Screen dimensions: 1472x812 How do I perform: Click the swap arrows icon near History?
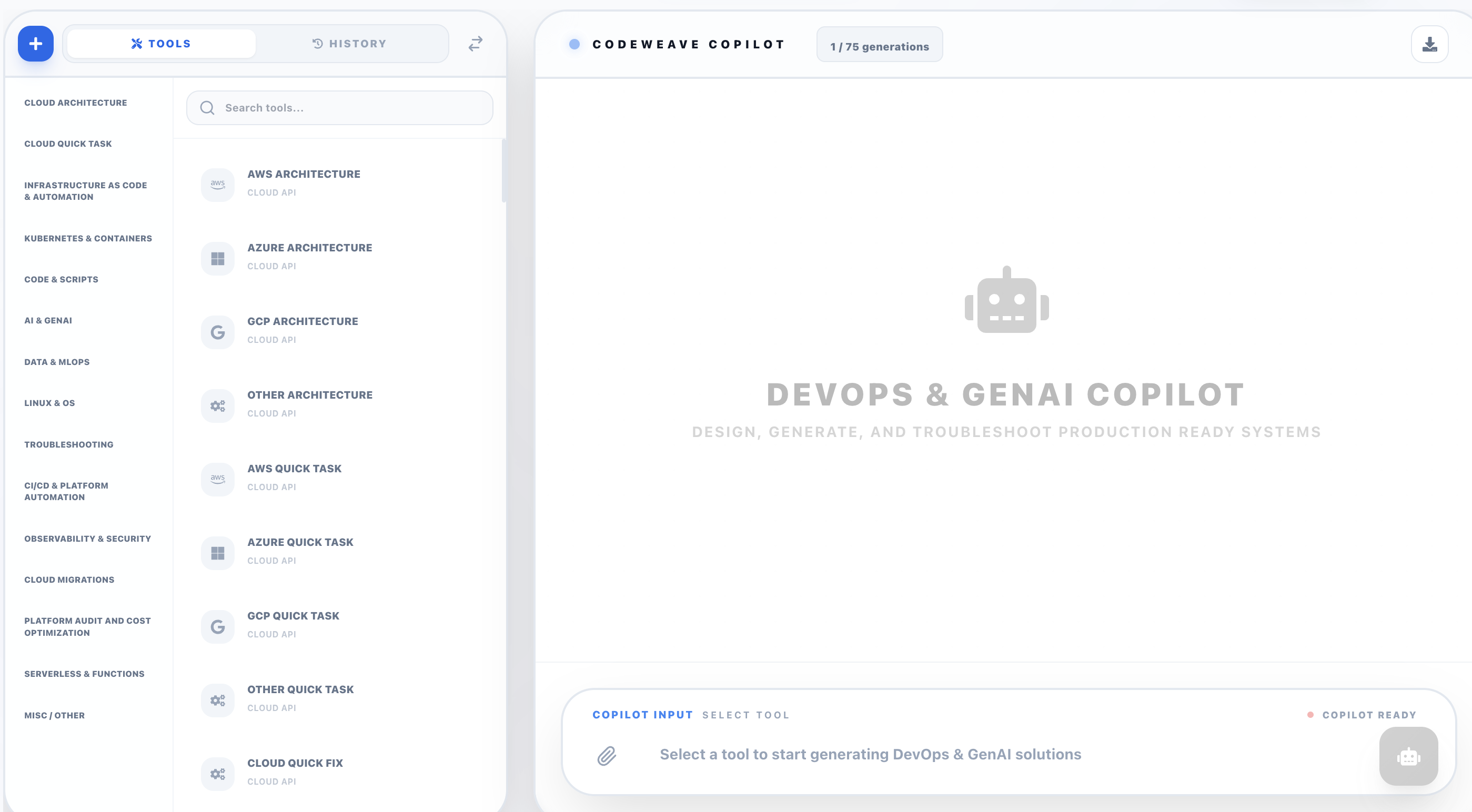pyautogui.click(x=475, y=43)
